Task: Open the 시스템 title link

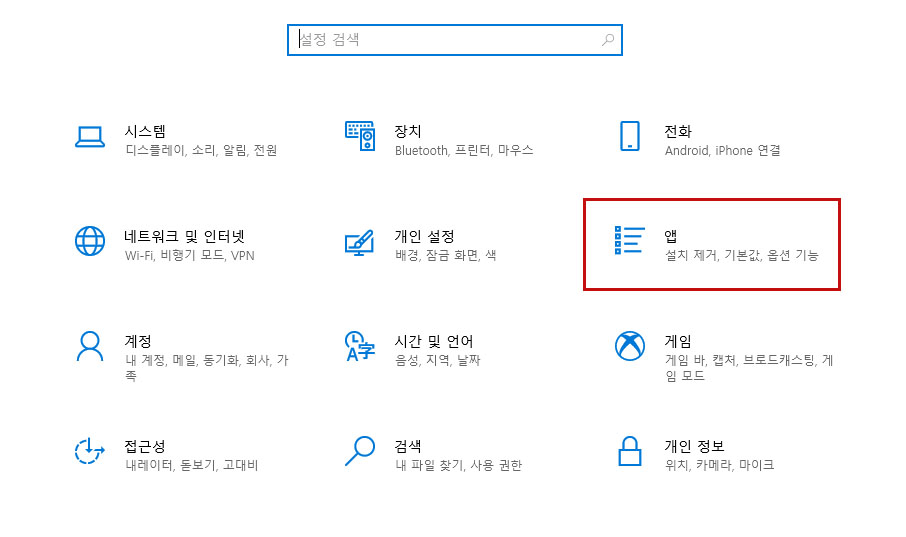Action: click(145, 131)
